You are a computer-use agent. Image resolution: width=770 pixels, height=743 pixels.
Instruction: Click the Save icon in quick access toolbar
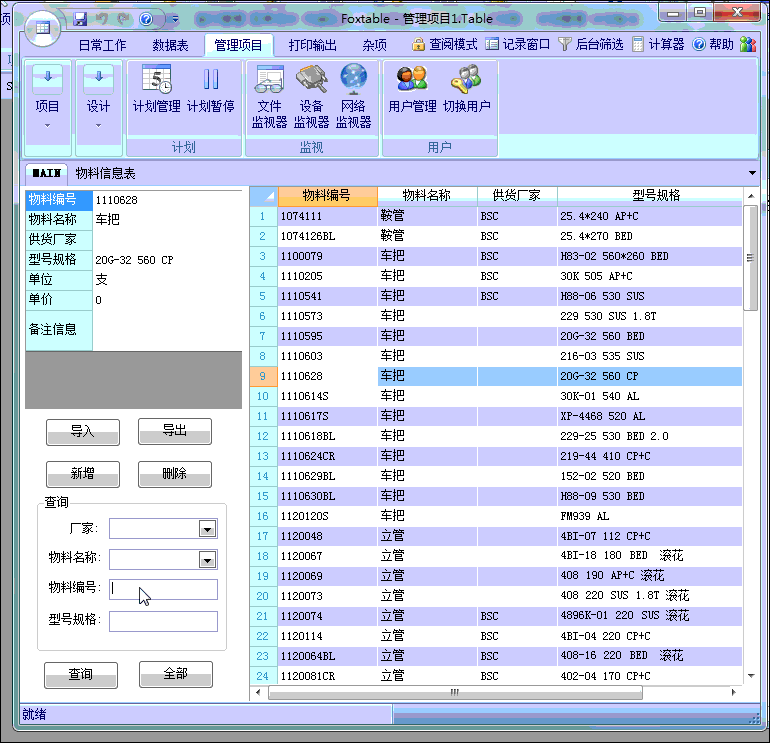point(80,19)
